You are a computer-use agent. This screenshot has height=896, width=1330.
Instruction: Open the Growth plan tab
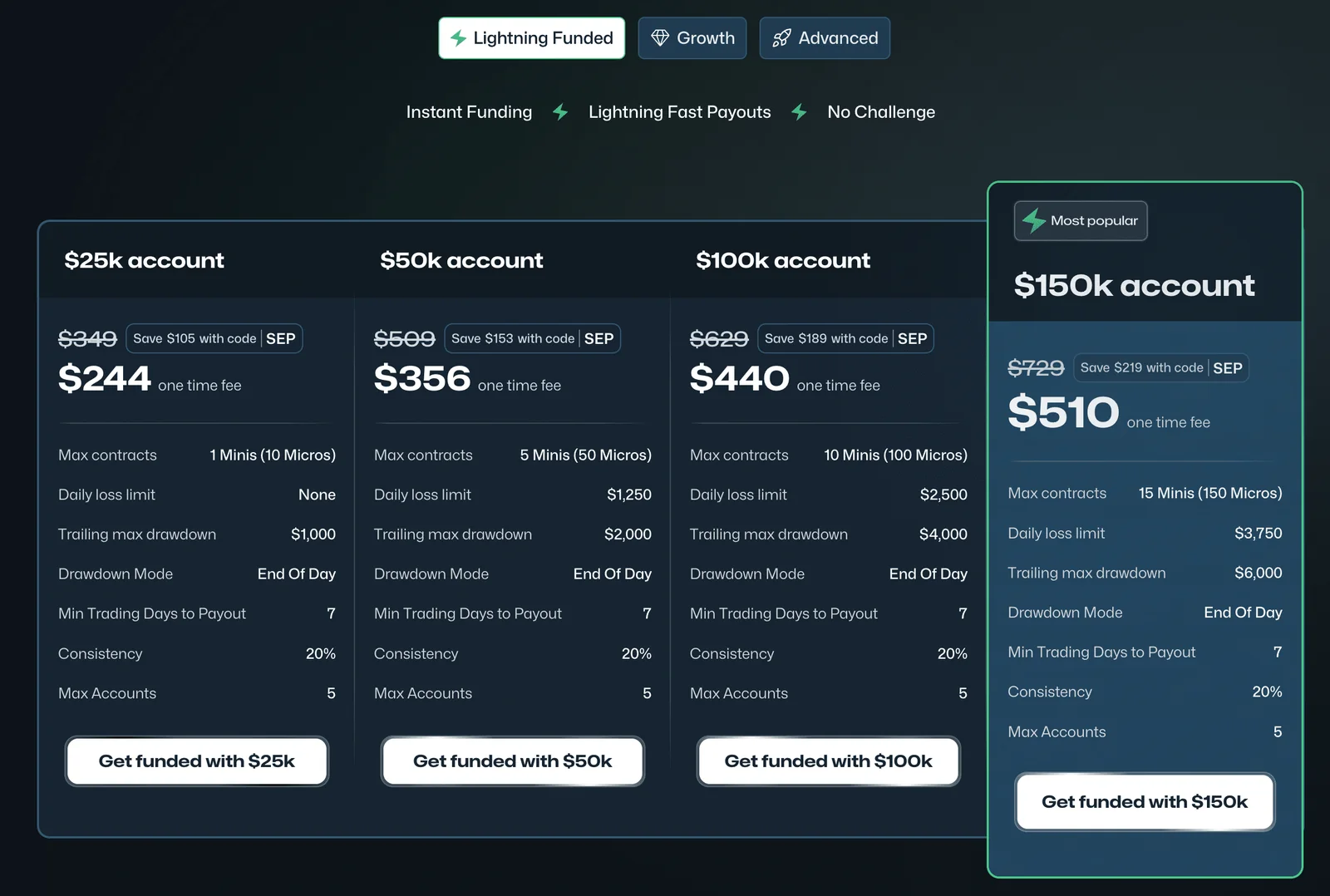(692, 38)
